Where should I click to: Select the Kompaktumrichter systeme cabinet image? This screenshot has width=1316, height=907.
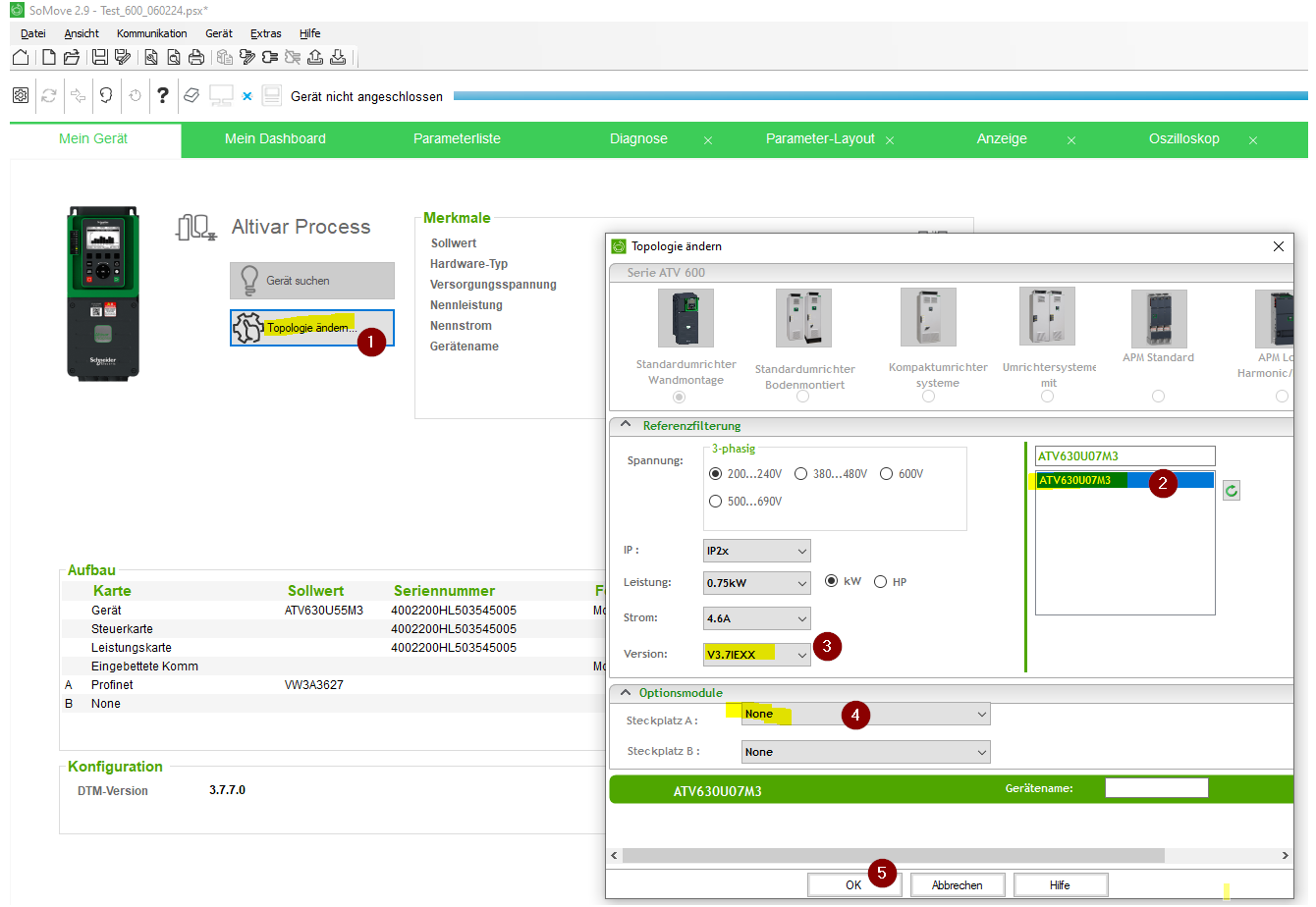click(x=928, y=317)
